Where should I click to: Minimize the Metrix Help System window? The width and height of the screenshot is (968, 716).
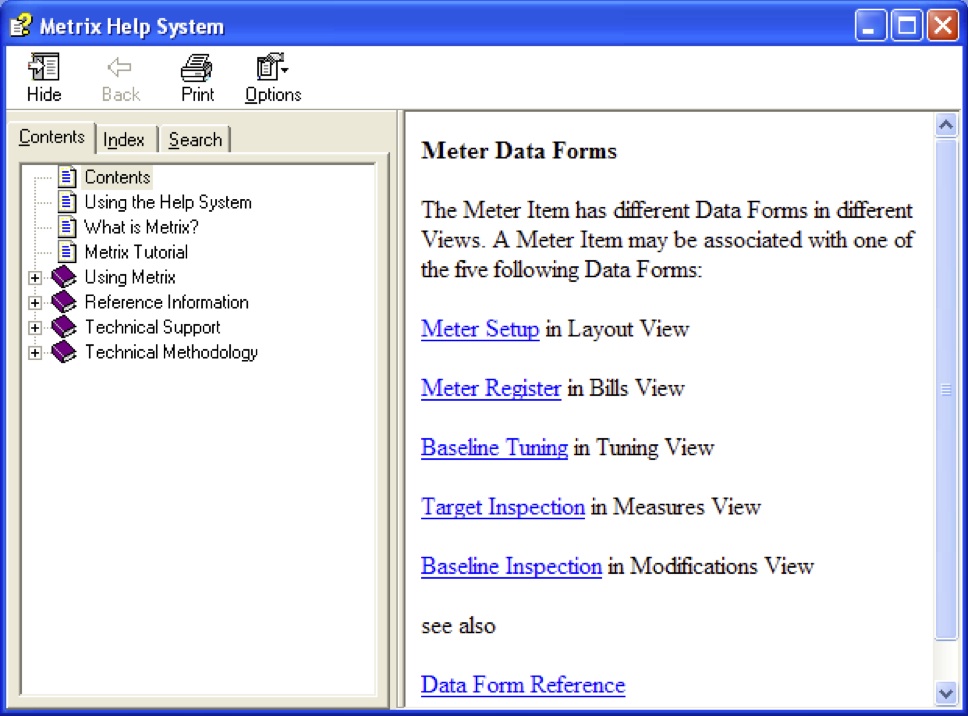click(870, 26)
